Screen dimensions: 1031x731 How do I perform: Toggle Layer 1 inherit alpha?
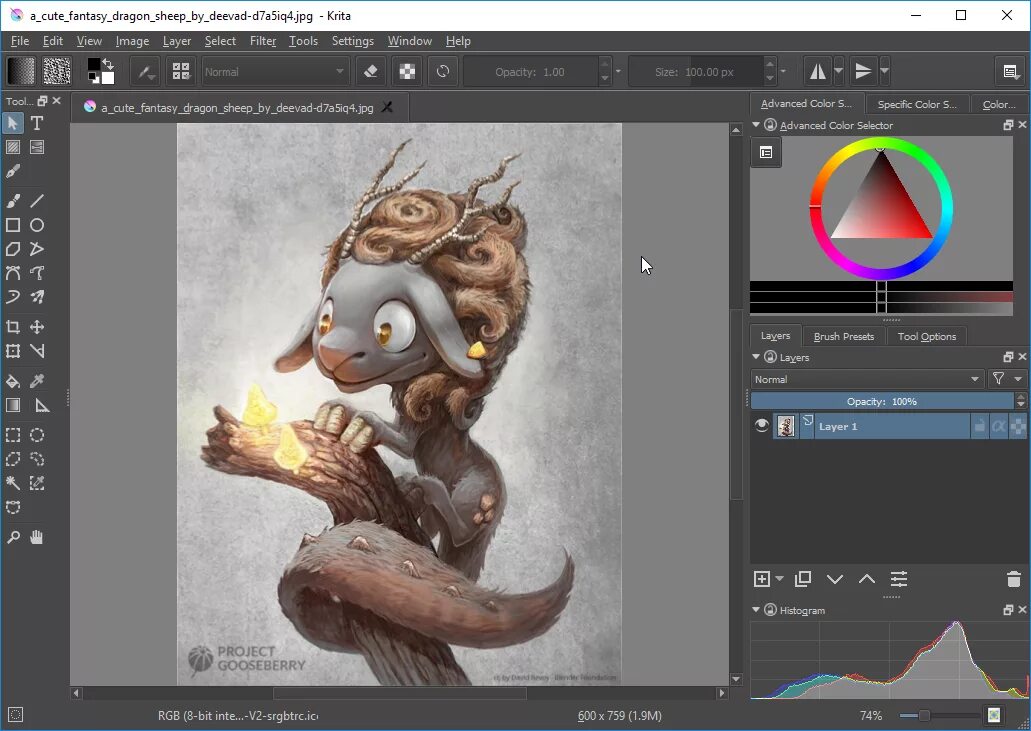tap(999, 426)
